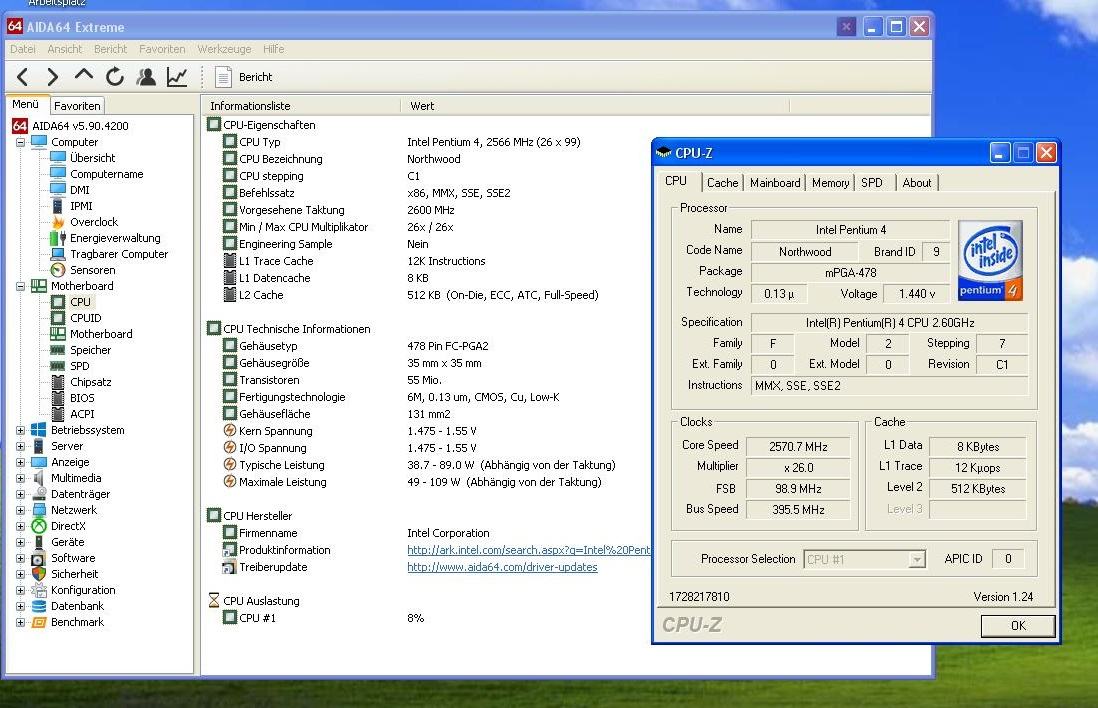This screenshot has width=1098, height=708.
Task: Switch to the Favoriten tab
Action: [x=77, y=105]
